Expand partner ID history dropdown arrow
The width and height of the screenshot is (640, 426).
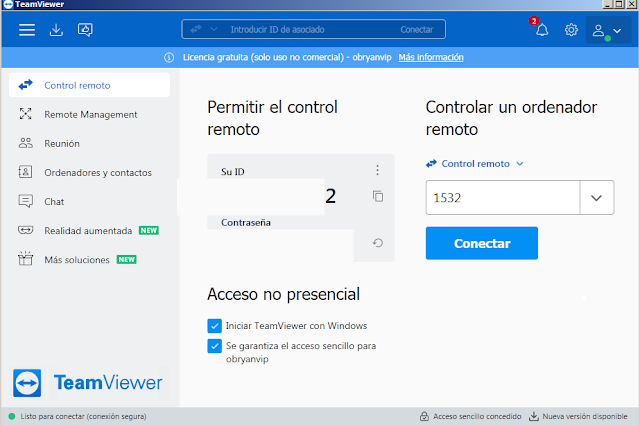tap(596, 198)
